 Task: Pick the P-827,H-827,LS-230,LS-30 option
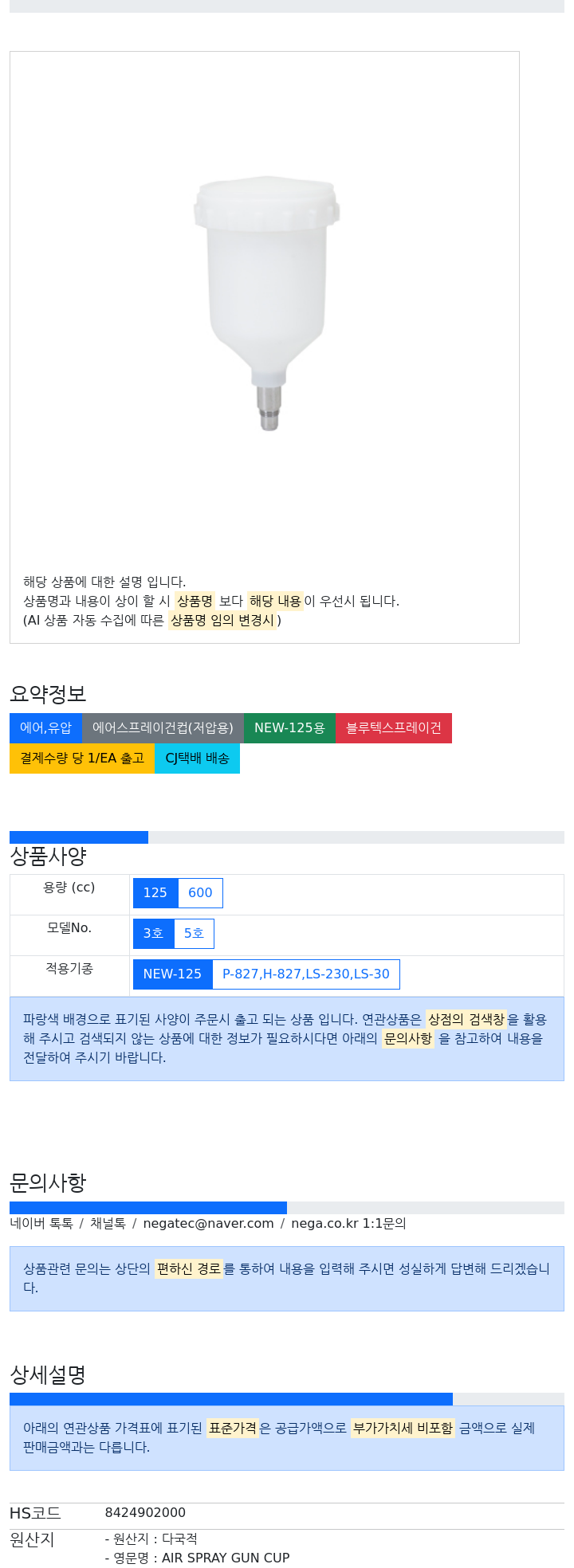click(306, 974)
